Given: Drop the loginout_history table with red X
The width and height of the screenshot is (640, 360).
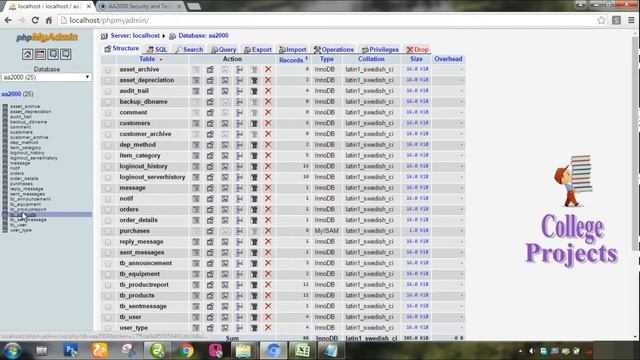Looking at the screenshot, I should click(268, 166).
